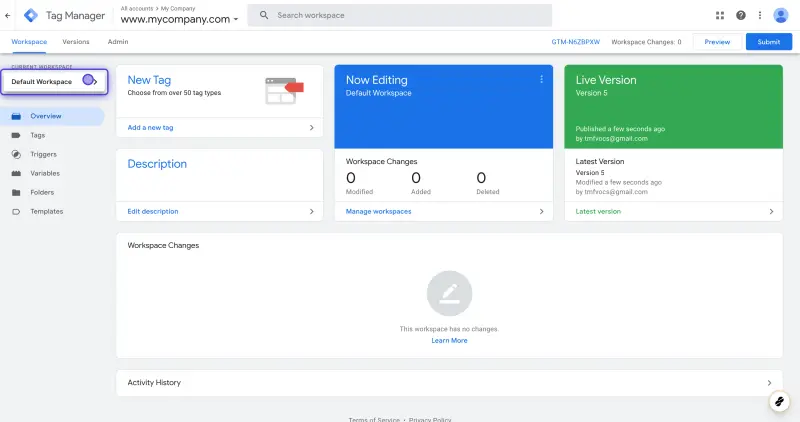Open the header three-dot more menu
This screenshot has width=800, height=422.
760,15
